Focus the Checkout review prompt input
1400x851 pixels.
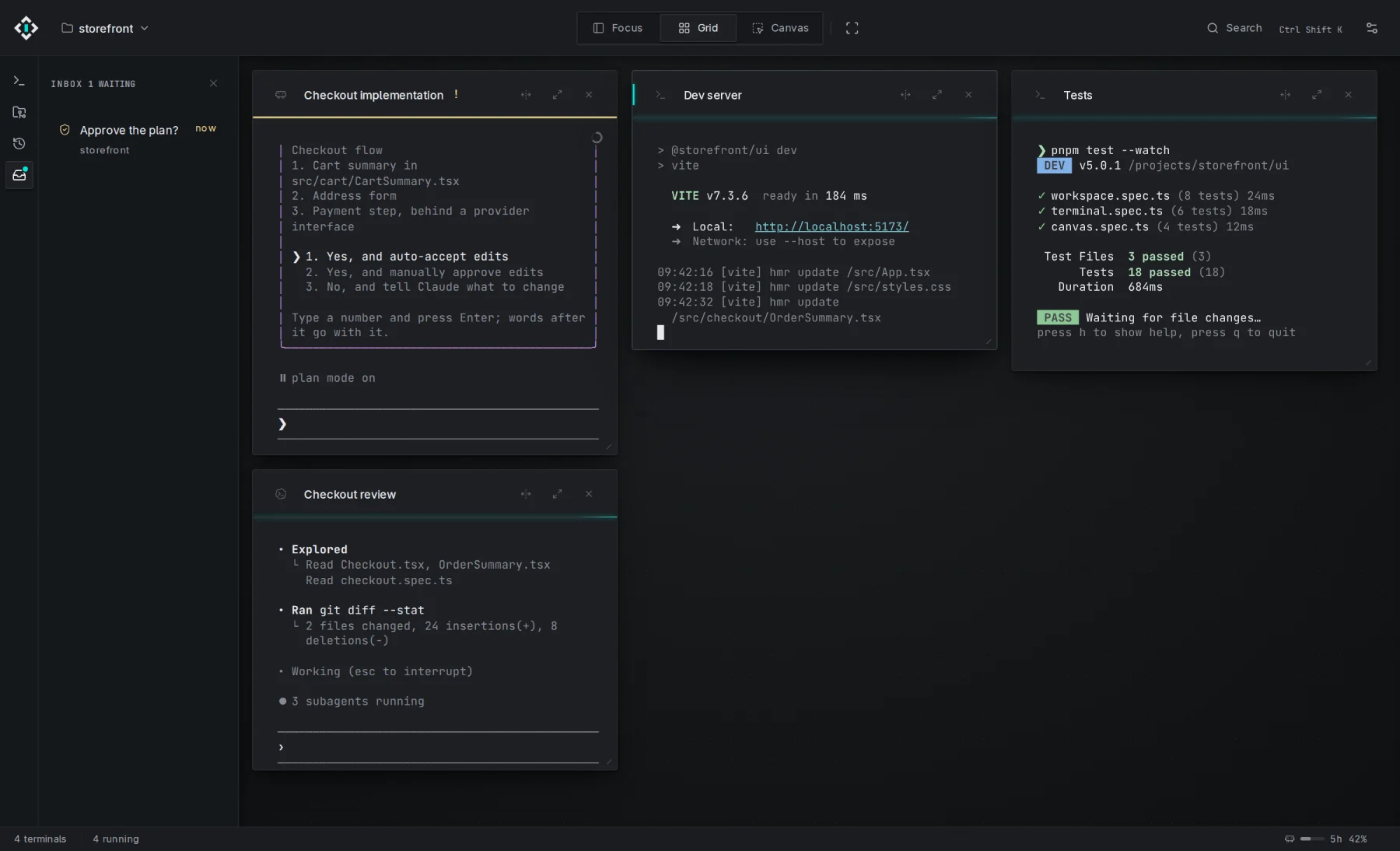[438, 748]
